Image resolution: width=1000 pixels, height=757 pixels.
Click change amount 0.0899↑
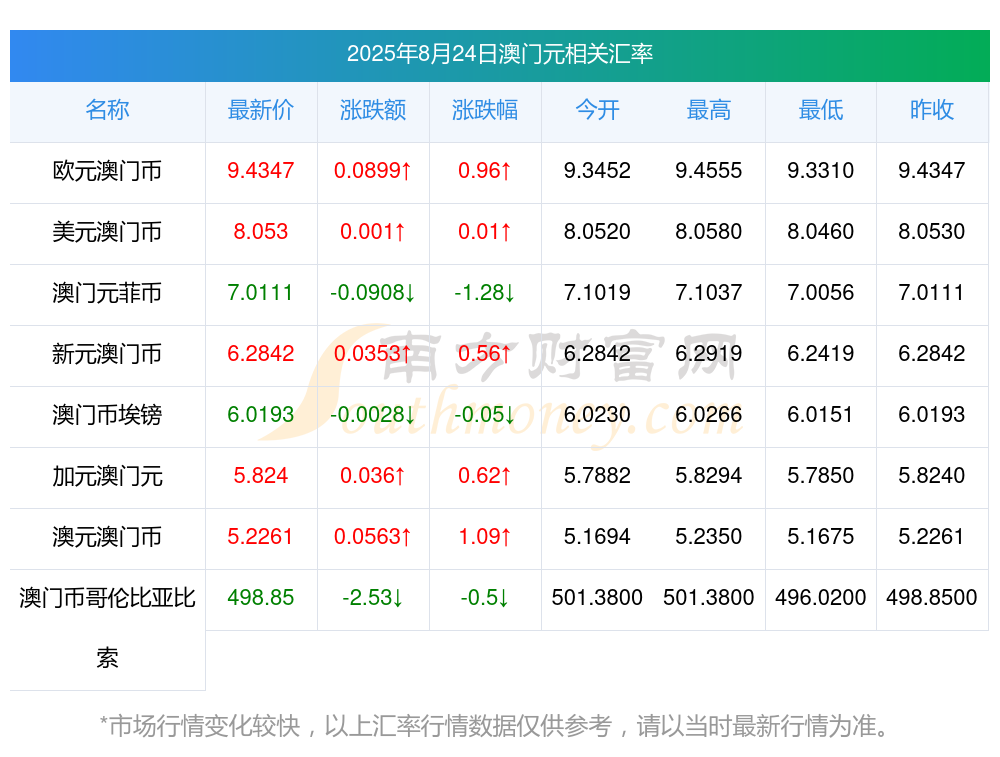coord(373,170)
